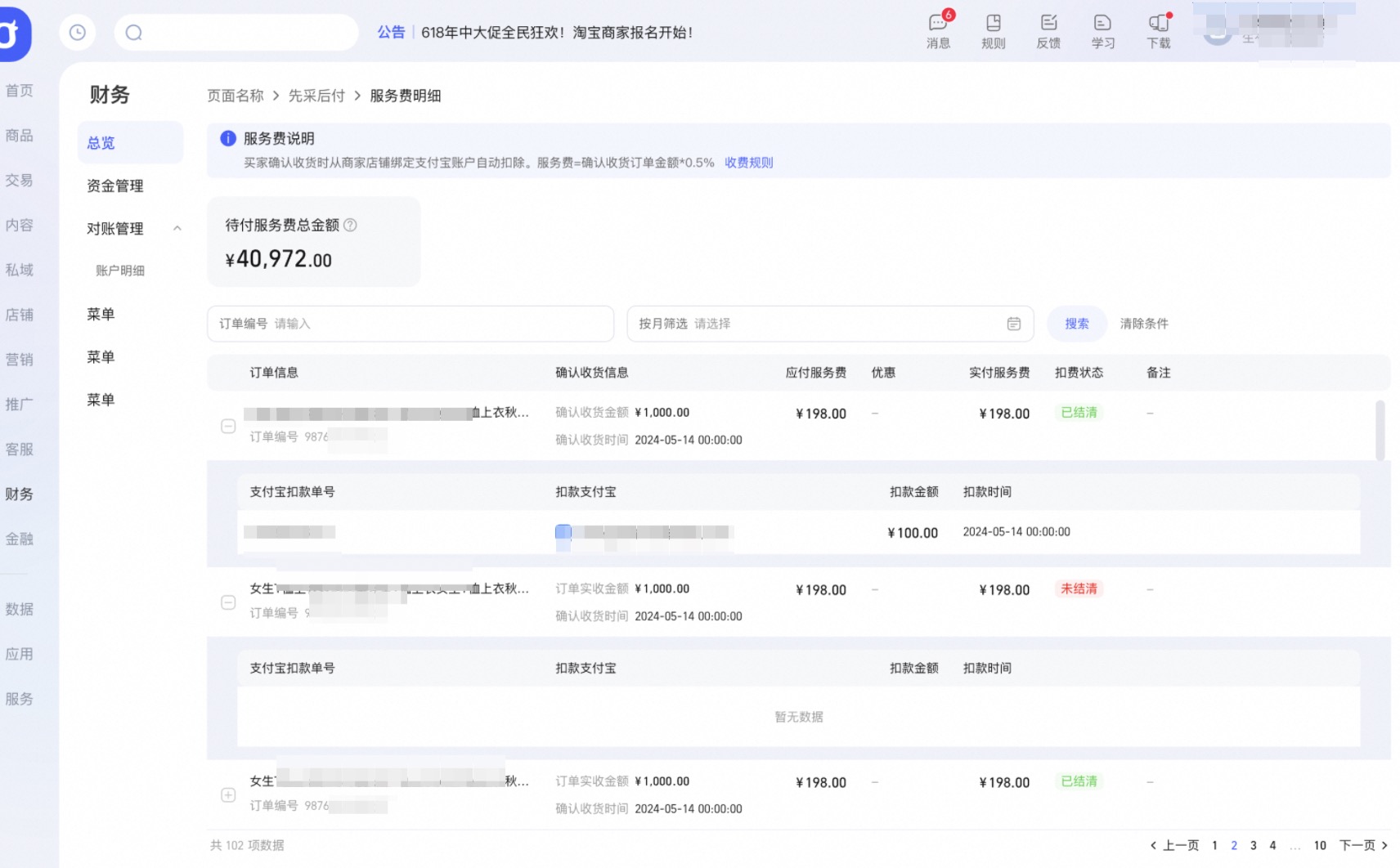The width and height of the screenshot is (1400, 868).
Task: Go to page 4
Action: pos(1272,845)
